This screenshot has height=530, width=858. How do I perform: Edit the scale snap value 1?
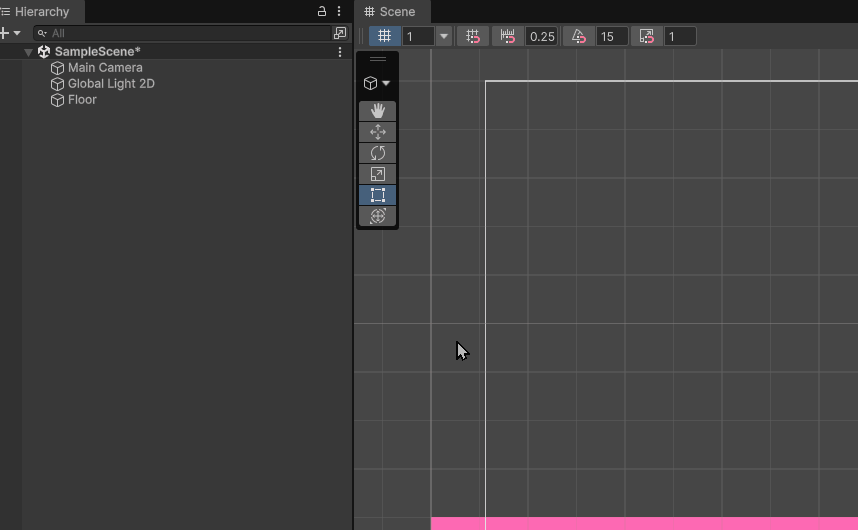(680, 37)
